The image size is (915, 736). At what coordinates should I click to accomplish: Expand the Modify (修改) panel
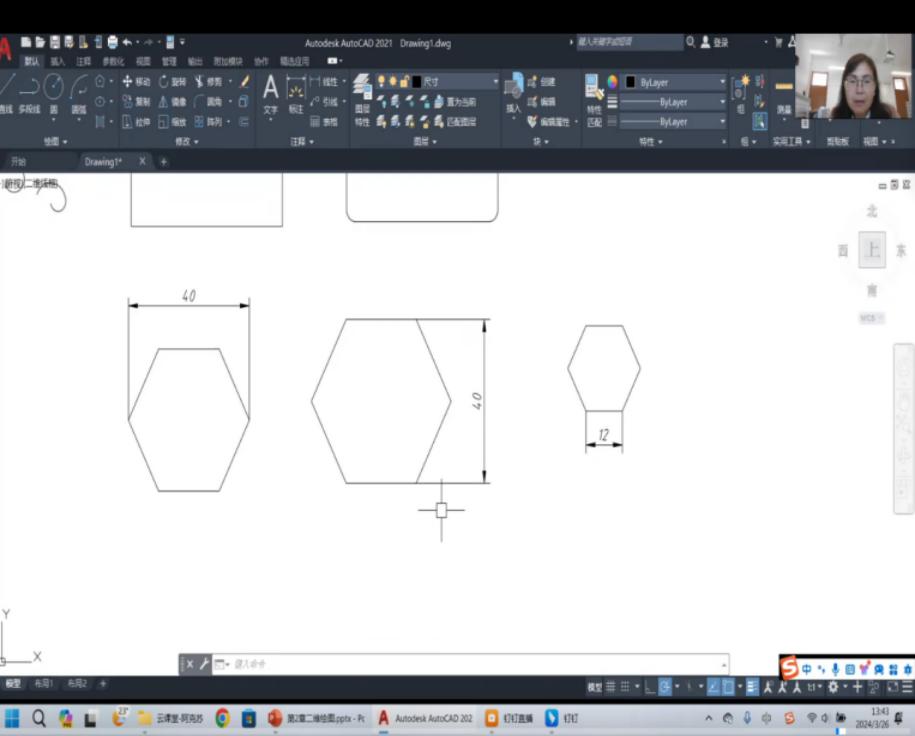coord(186,142)
